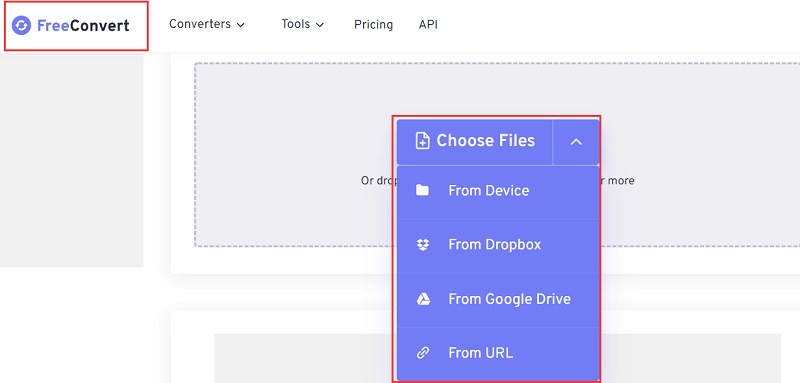
Task: Click the file-plus icon on Choose Files
Action: click(422, 141)
